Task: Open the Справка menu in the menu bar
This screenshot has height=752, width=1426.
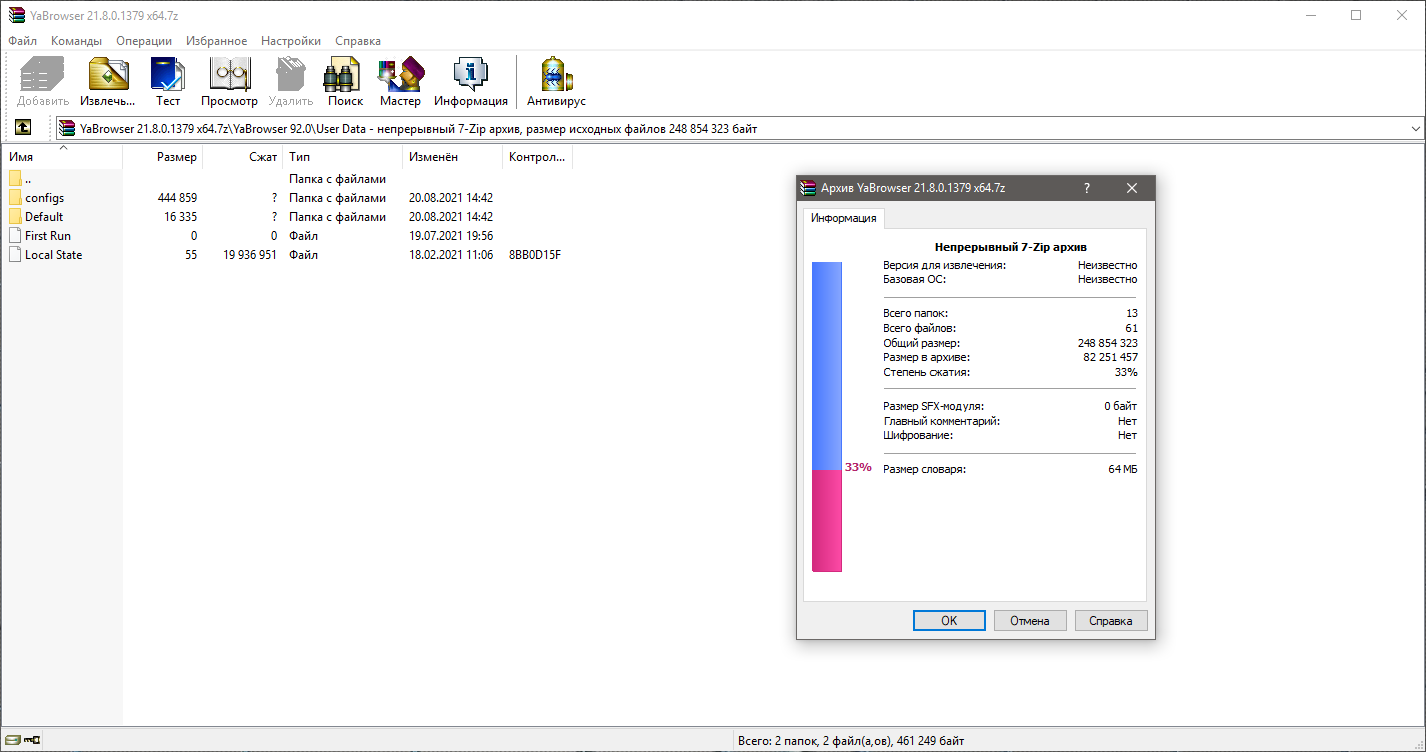Action: click(358, 41)
